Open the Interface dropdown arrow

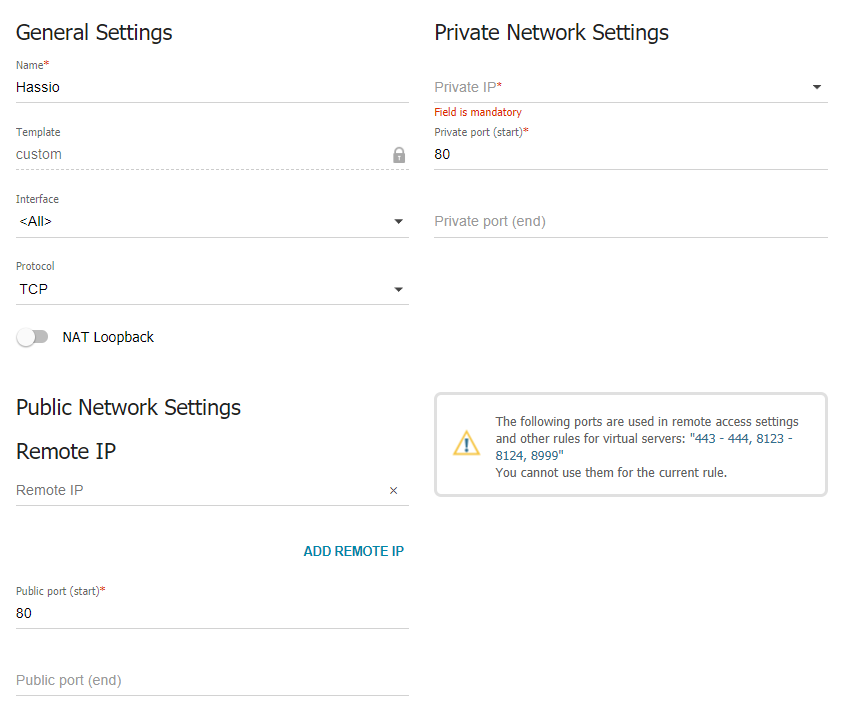[x=398, y=222]
